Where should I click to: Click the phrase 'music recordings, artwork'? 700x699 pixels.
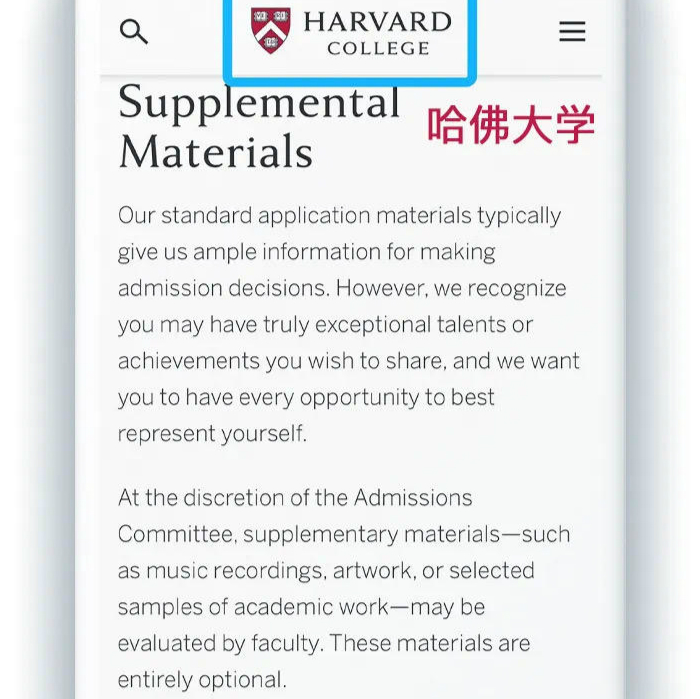point(279,571)
